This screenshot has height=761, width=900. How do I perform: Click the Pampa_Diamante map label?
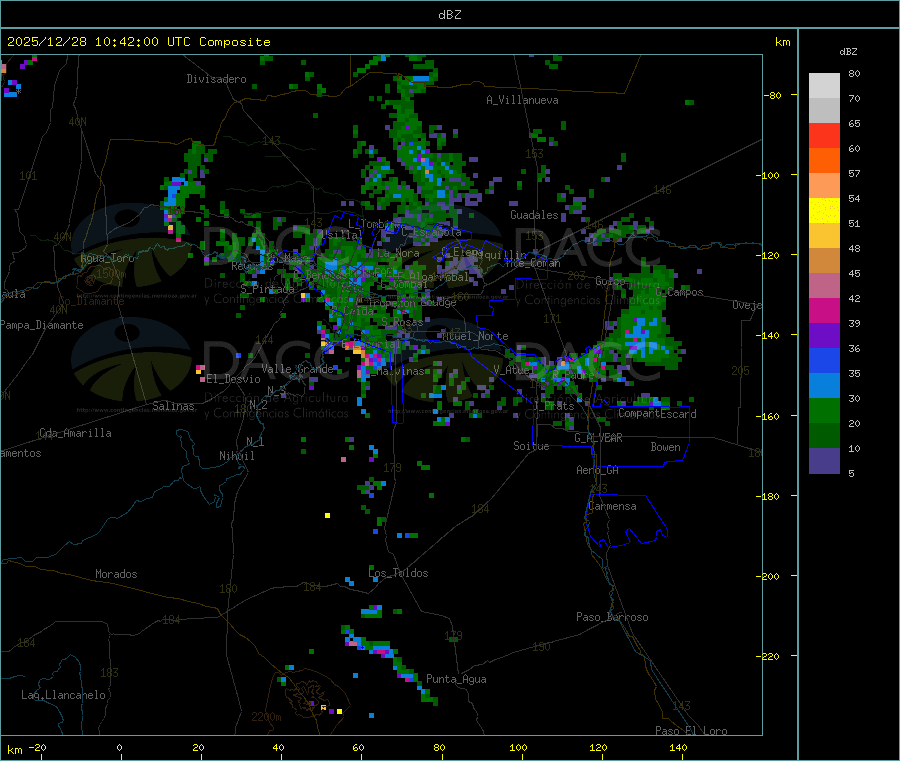coord(42,325)
